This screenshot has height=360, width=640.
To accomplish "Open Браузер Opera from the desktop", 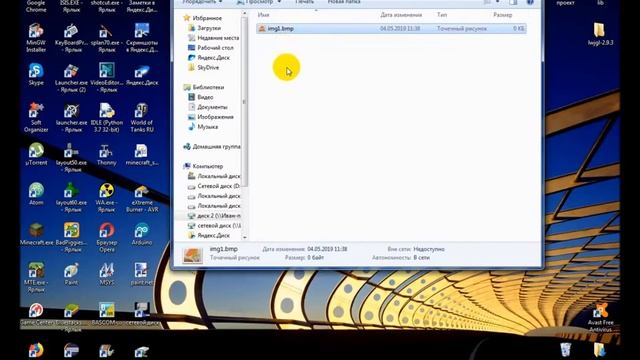I will [x=107, y=237].
